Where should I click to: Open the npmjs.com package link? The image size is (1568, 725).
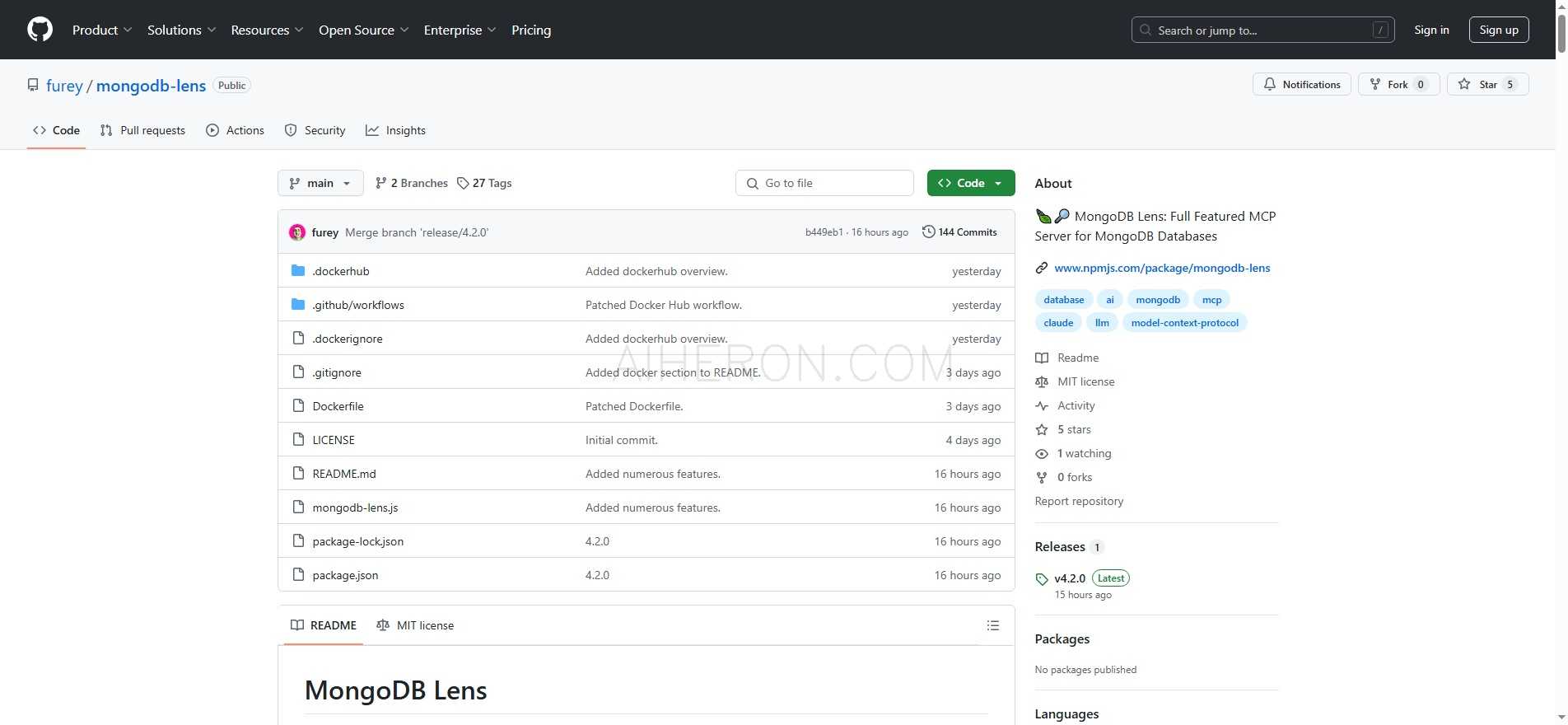pyautogui.click(x=1162, y=268)
